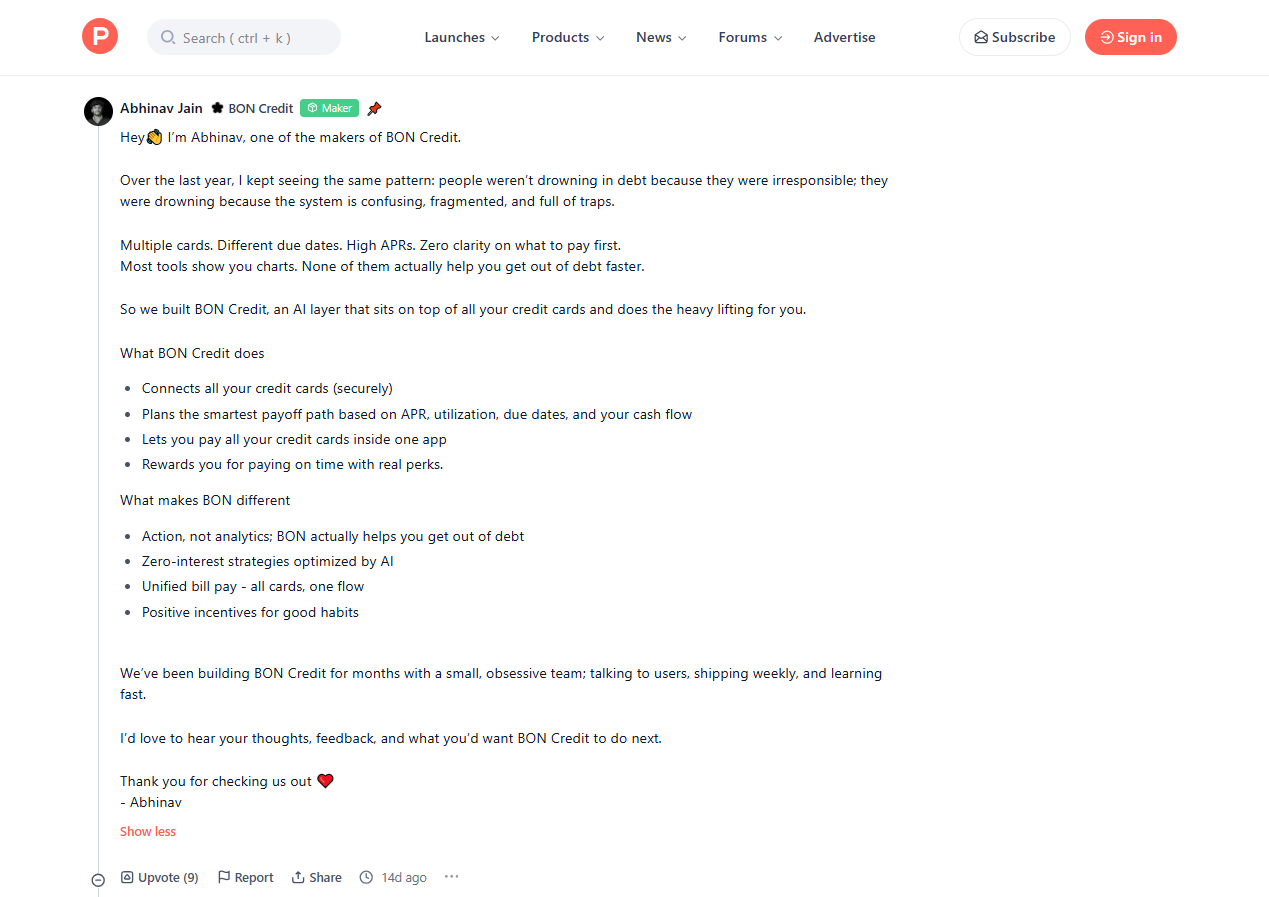Upvote Abhinav's comment

[159, 877]
